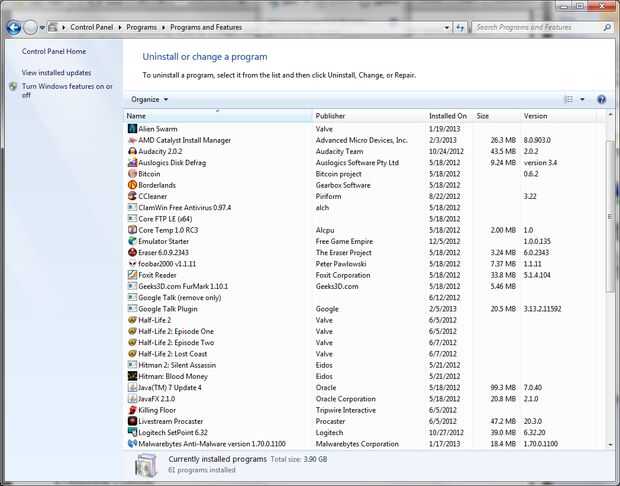Expand the arrow after Programs breadcrumb
The height and width of the screenshot is (486, 620).
click(x=163, y=27)
